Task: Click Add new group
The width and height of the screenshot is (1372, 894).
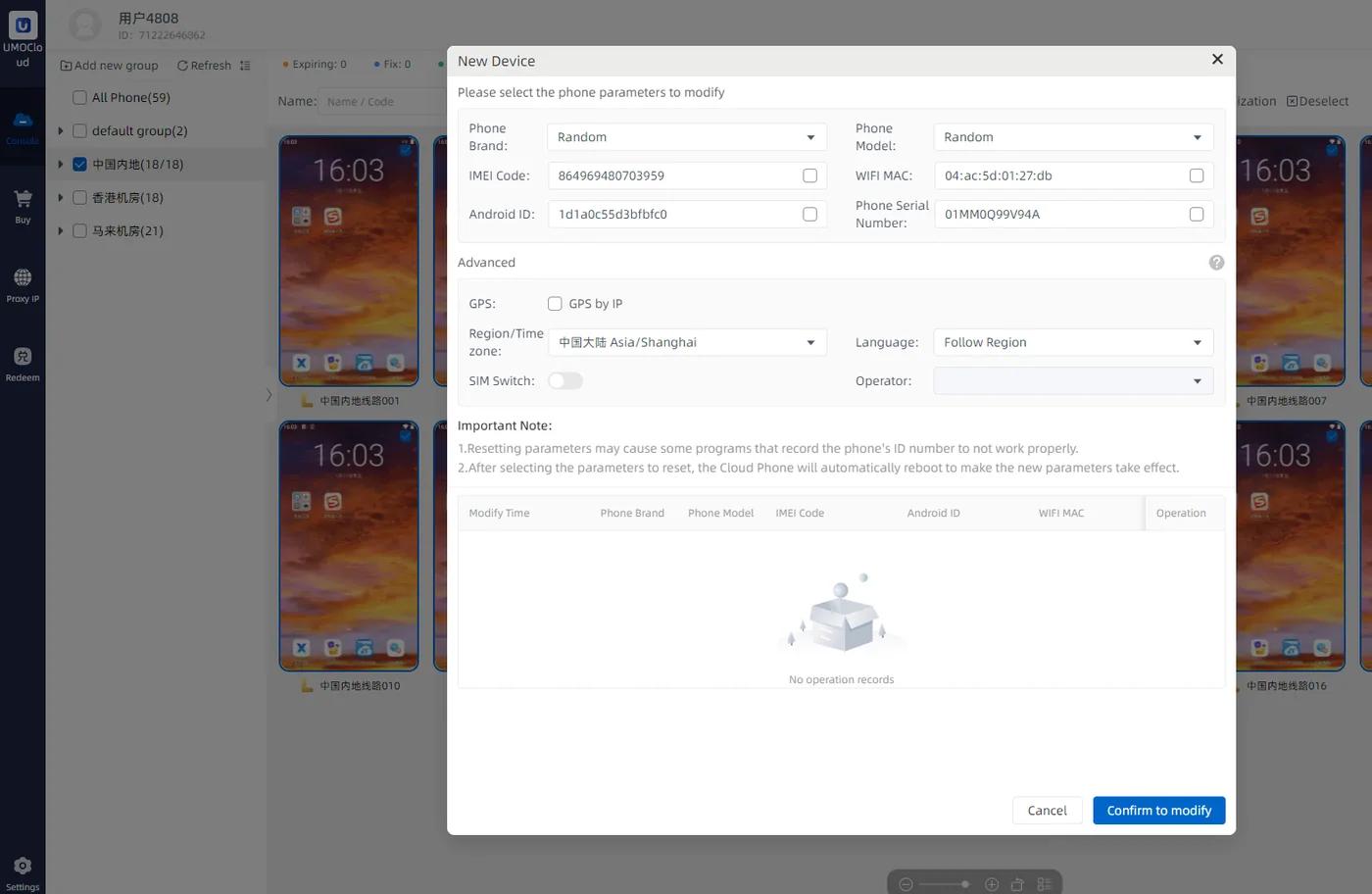Action: point(109,66)
